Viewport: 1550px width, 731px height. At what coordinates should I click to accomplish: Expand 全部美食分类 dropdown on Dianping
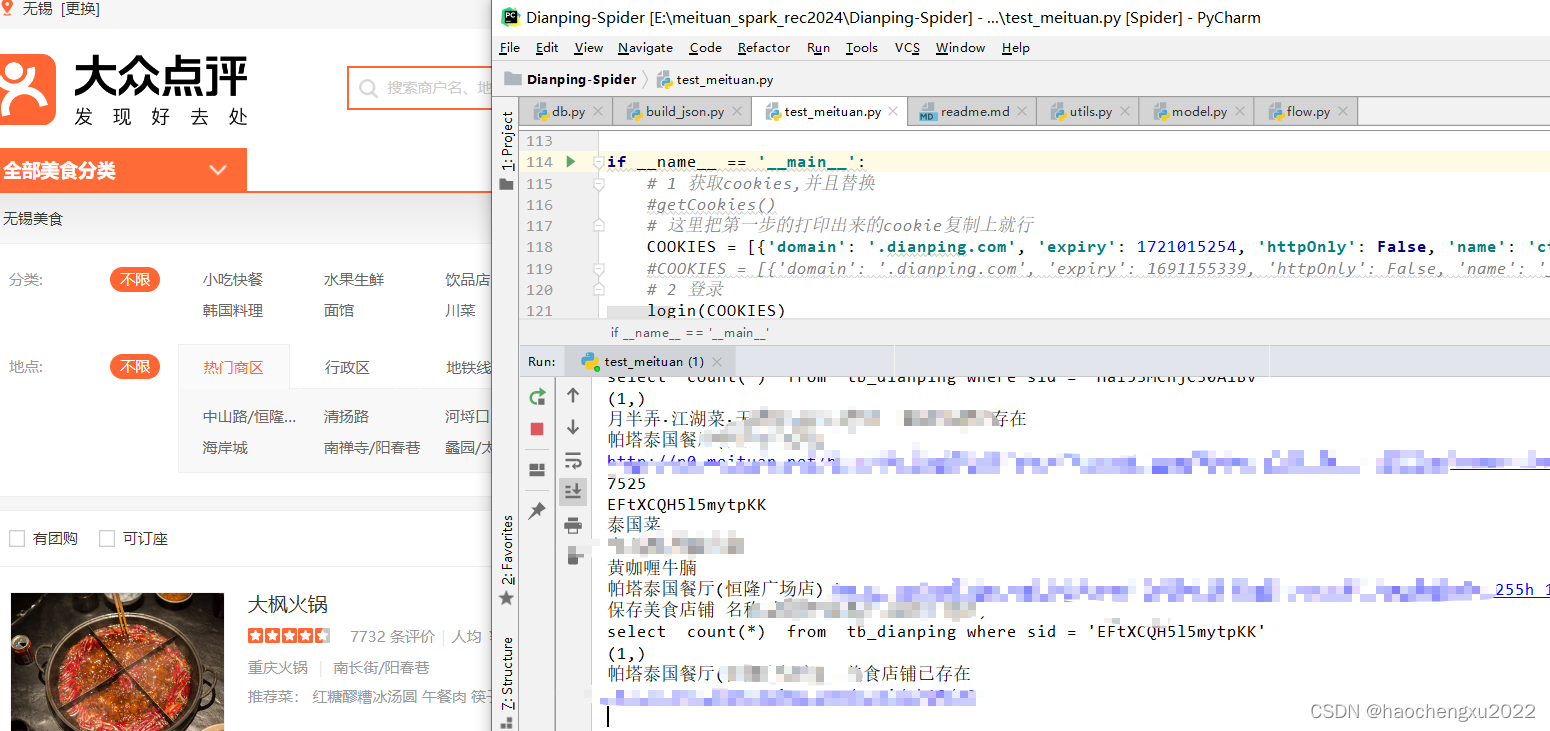218,170
